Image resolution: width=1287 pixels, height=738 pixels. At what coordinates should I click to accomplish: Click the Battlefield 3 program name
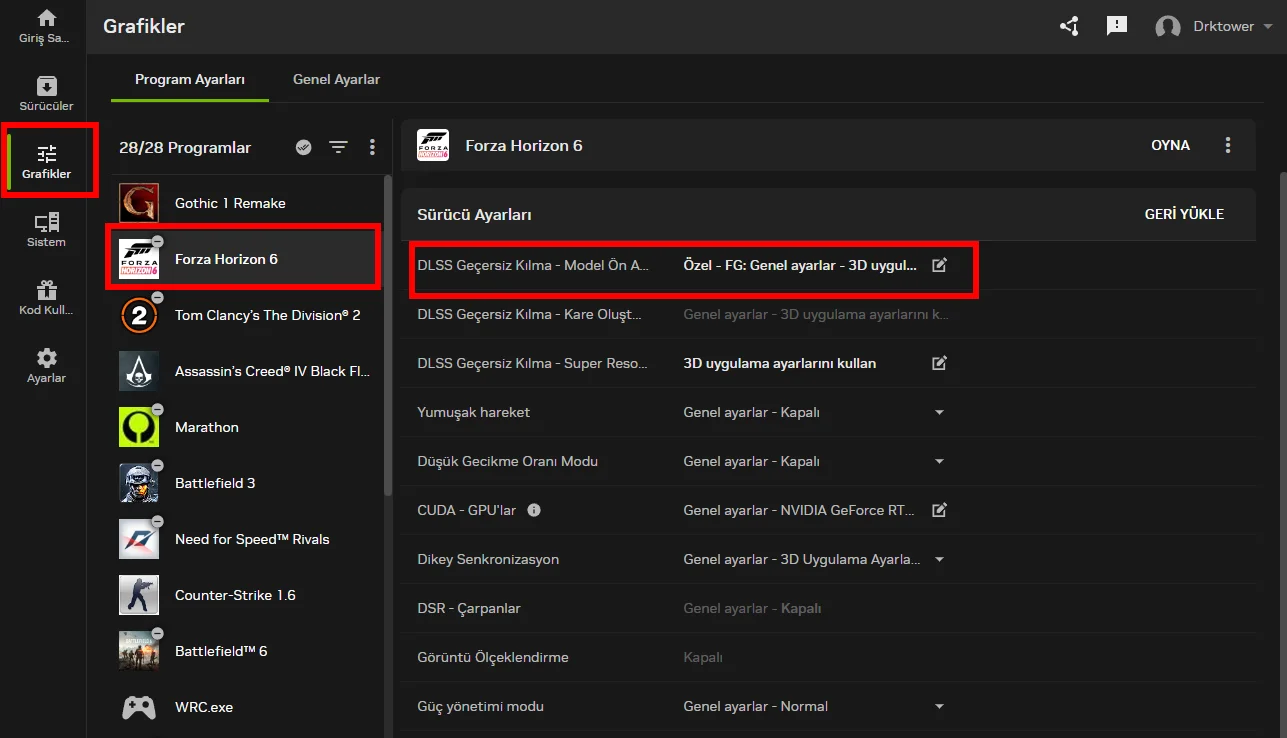(215, 483)
